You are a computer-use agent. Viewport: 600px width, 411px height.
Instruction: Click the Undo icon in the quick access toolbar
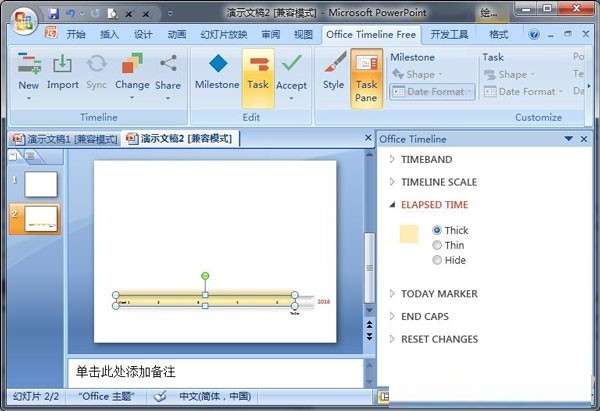pyautogui.click(x=70, y=14)
